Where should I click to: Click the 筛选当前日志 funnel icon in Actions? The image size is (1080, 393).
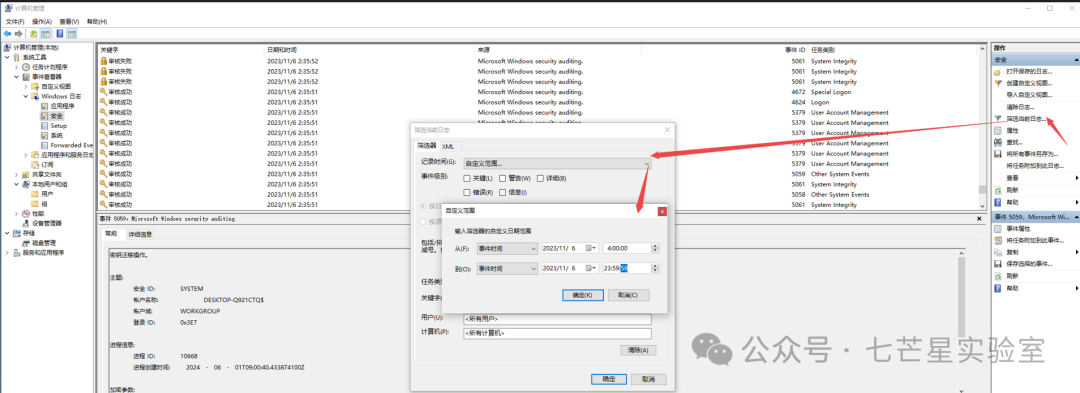998,118
